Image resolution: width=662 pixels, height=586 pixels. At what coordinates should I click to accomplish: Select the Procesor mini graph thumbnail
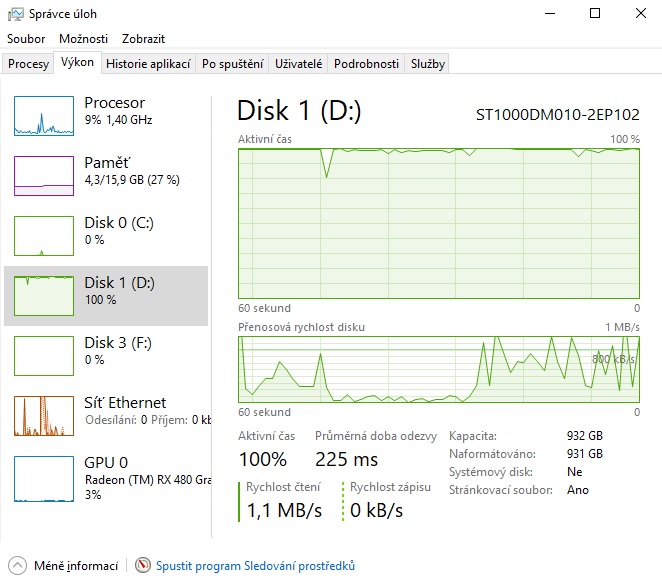click(x=44, y=116)
